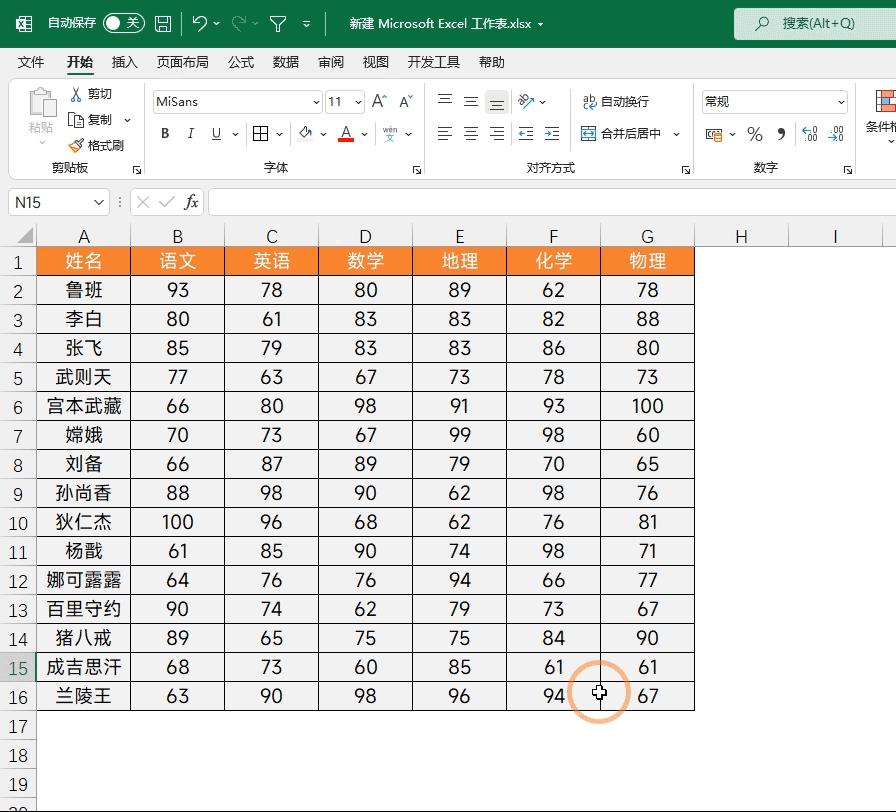Click the red font color swatch
This screenshot has width=896, height=812.
[345, 140]
